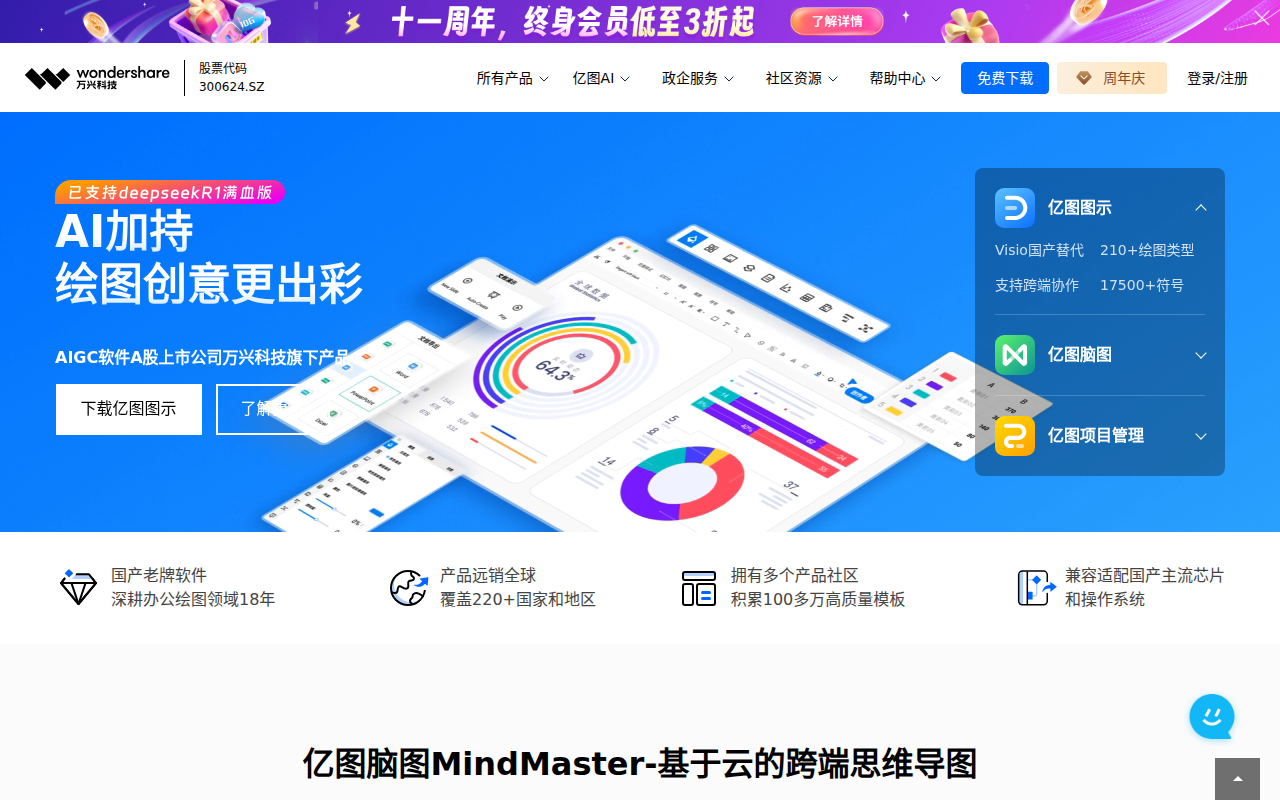Click the 亿图脑图MindMaster heading
Image resolution: width=1280 pixels, height=800 pixels.
point(640,763)
